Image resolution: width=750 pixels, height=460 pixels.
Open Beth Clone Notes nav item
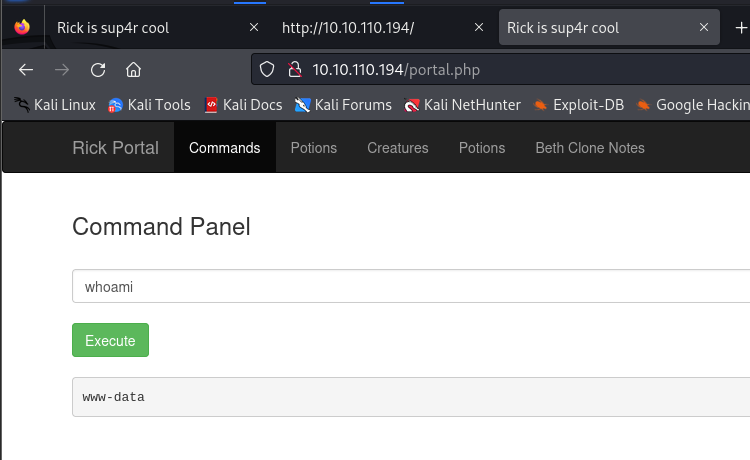pyautogui.click(x=590, y=148)
